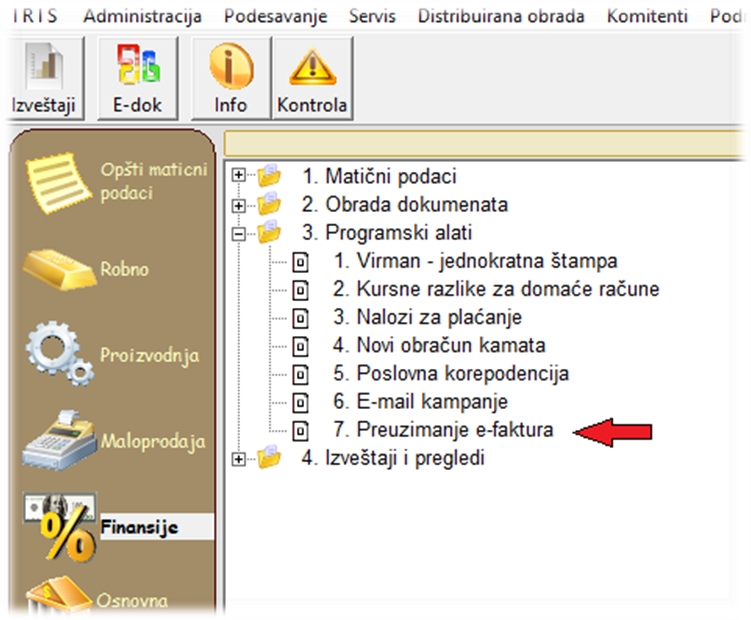Click the Robno module label
This screenshot has width=751, height=620.
(124, 269)
